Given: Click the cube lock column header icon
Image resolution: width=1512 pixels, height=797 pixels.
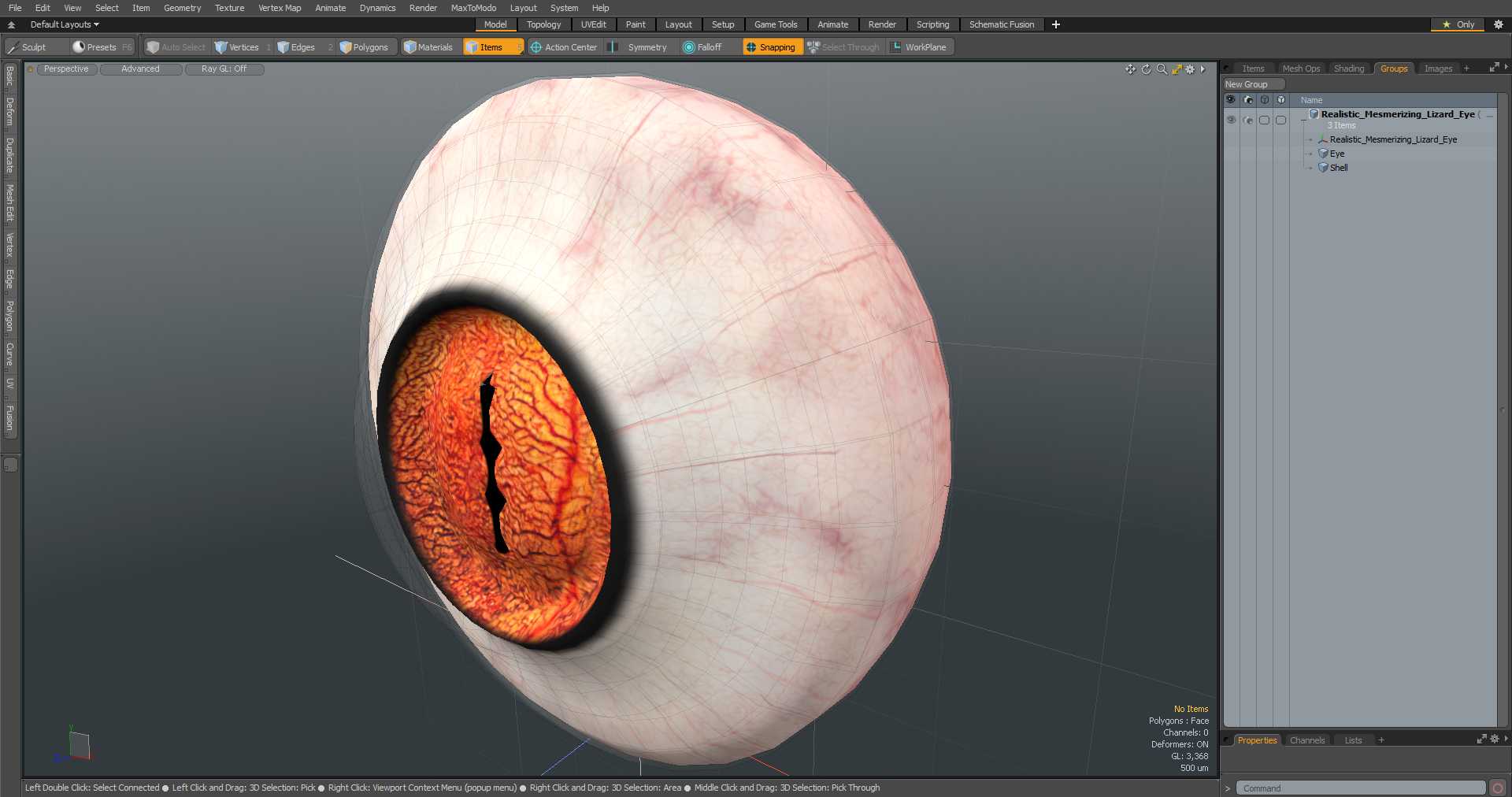Looking at the screenshot, I should point(1281,100).
